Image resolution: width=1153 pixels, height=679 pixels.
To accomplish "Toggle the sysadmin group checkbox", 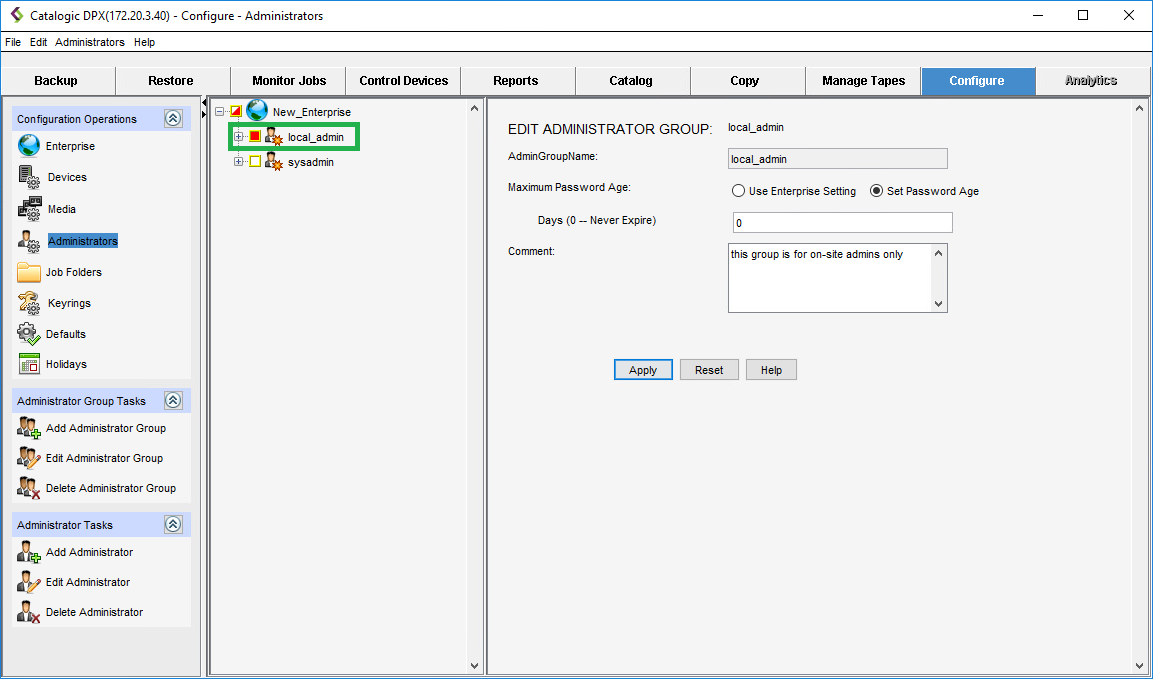I will (x=255, y=162).
